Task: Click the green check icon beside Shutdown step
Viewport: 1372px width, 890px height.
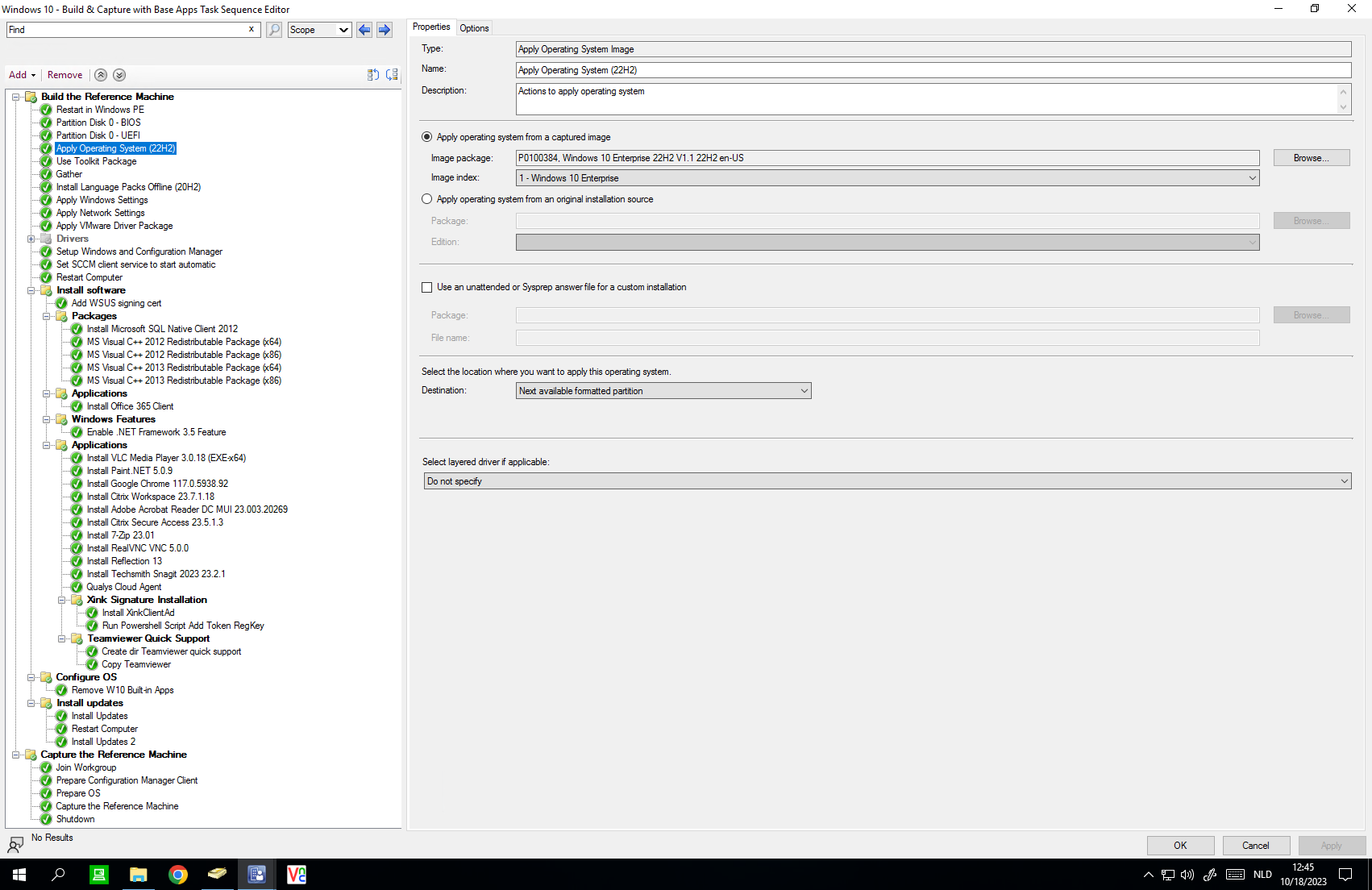Action: 46,819
